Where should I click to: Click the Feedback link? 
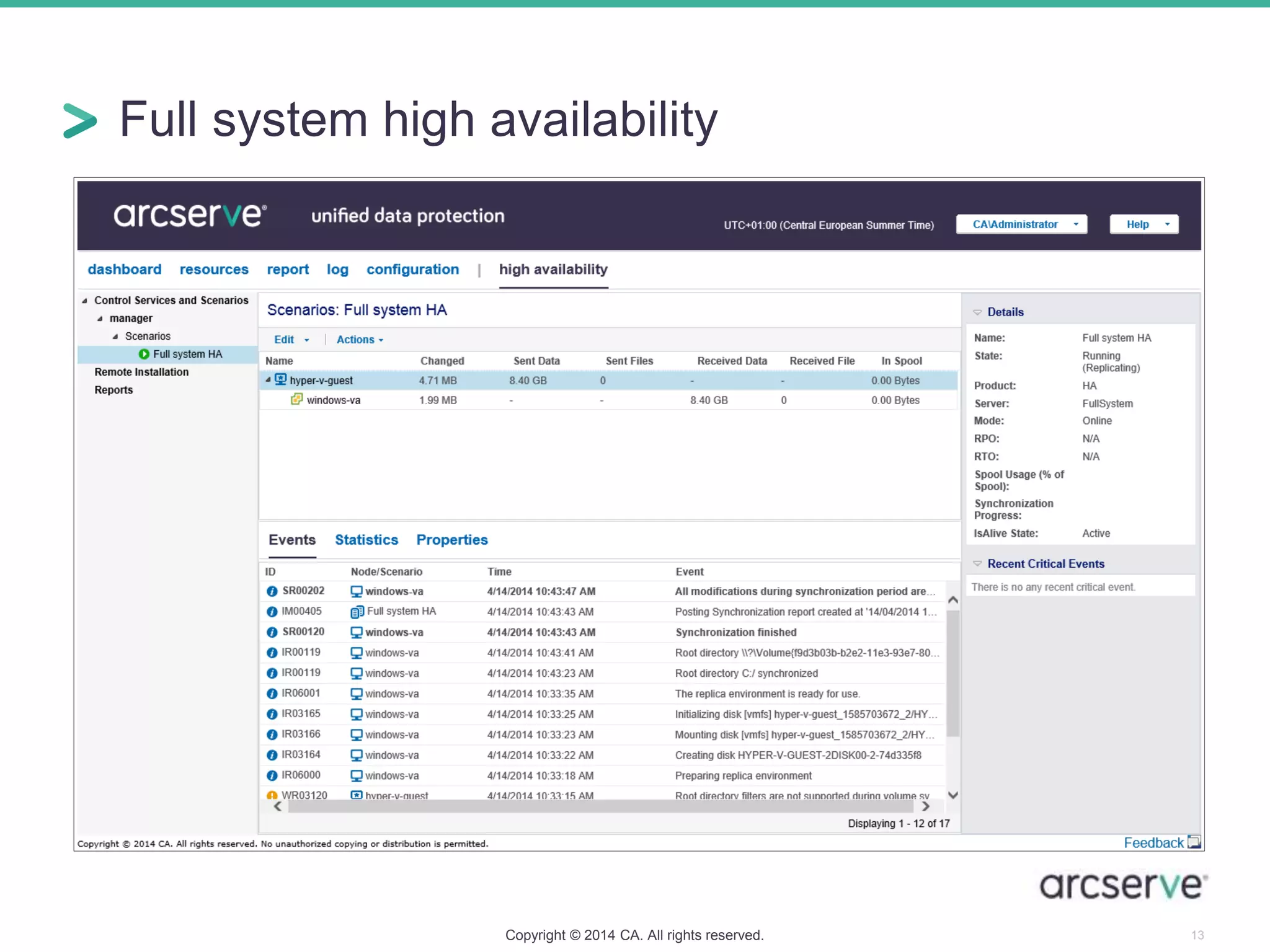click(1153, 842)
